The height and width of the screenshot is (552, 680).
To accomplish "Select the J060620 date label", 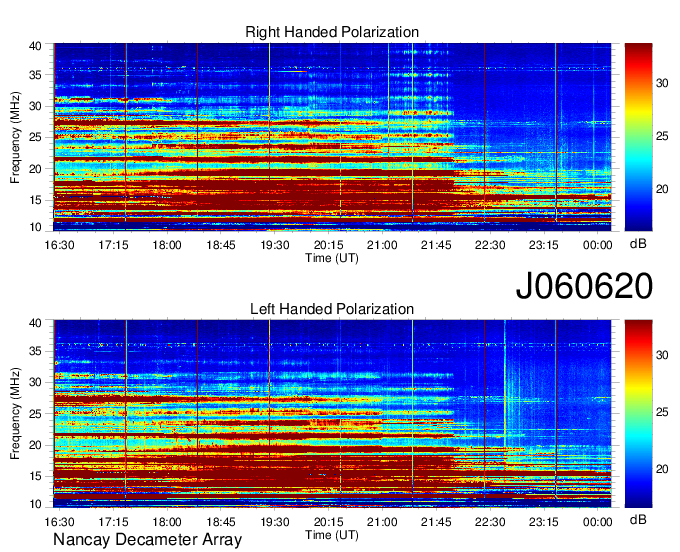I will pyautogui.click(x=584, y=285).
